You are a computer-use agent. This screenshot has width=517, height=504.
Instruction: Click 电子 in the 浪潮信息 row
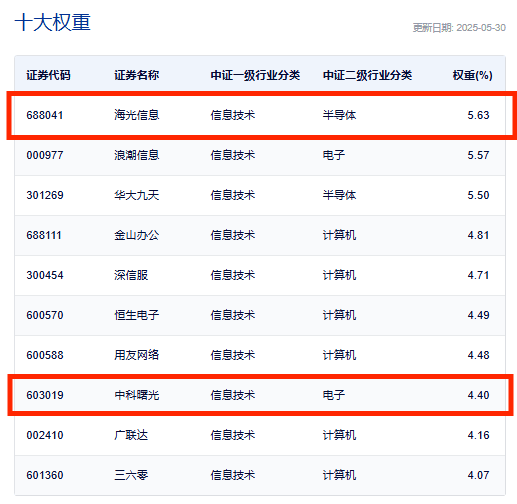pyautogui.click(x=334, y=155)
